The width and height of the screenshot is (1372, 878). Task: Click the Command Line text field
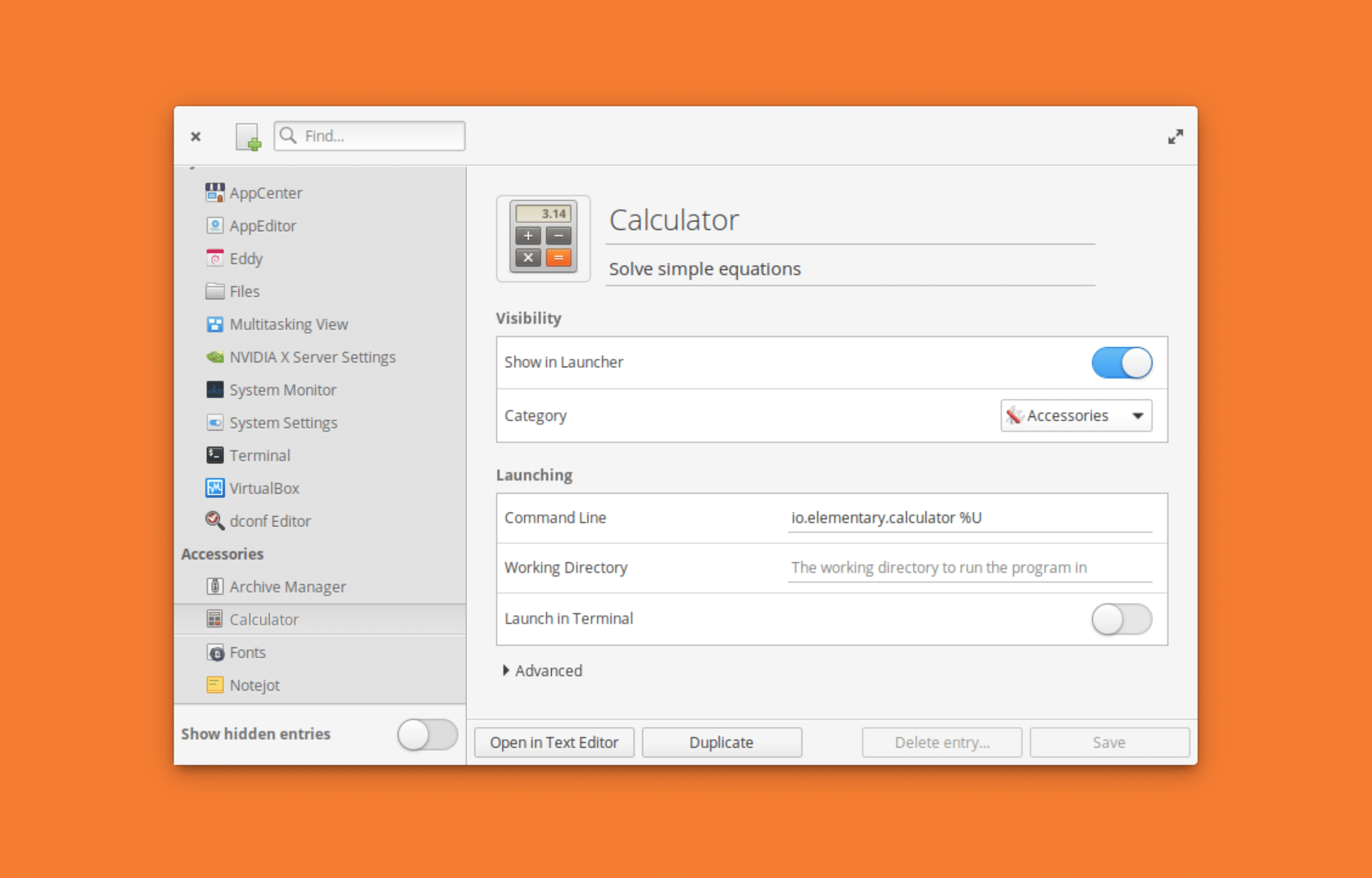coord(969,518)
